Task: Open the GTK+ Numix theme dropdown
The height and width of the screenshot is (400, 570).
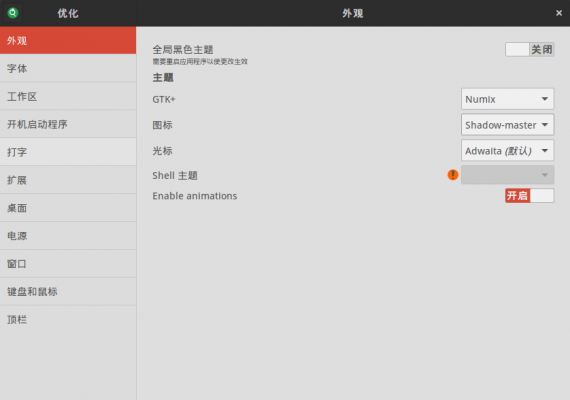Action: pos(507,99)
